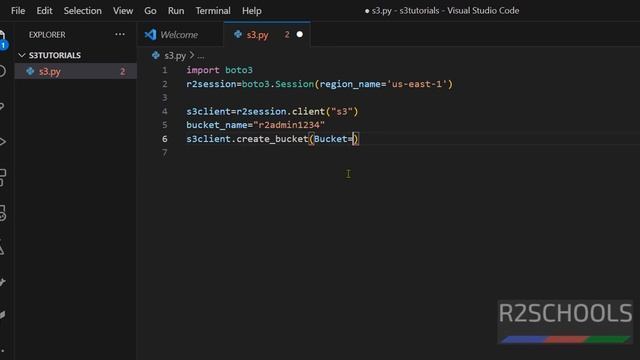The image size is (640, 360).
Task: Click line number 5 in the gutter
Action: [164, 125]
